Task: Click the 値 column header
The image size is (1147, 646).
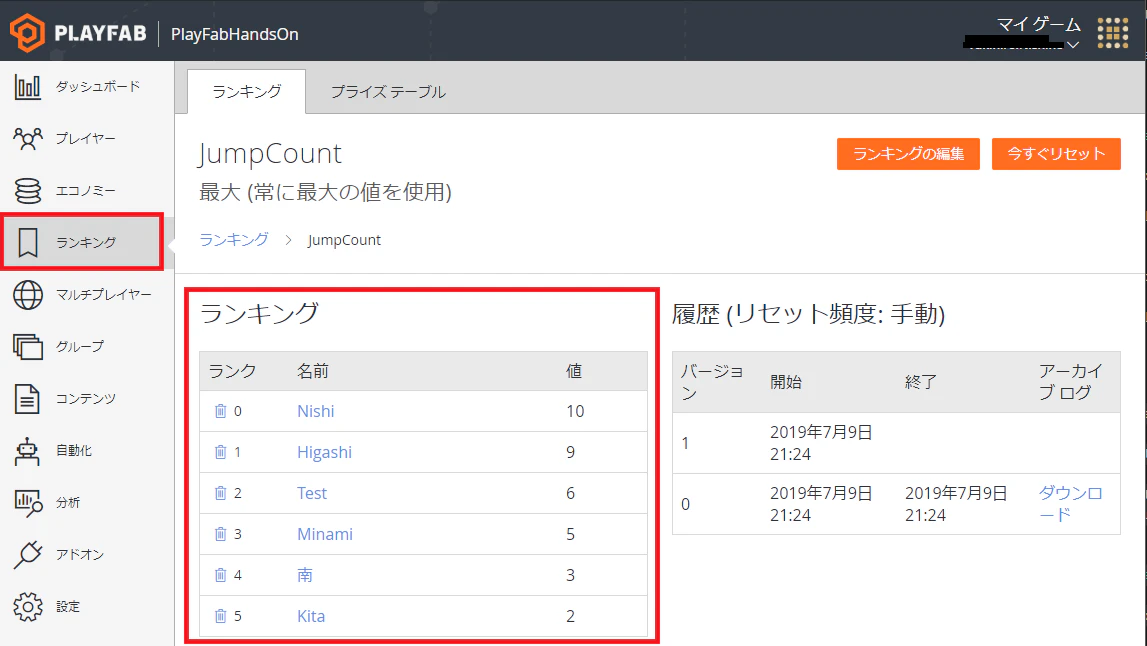Action: coord(574,371)
